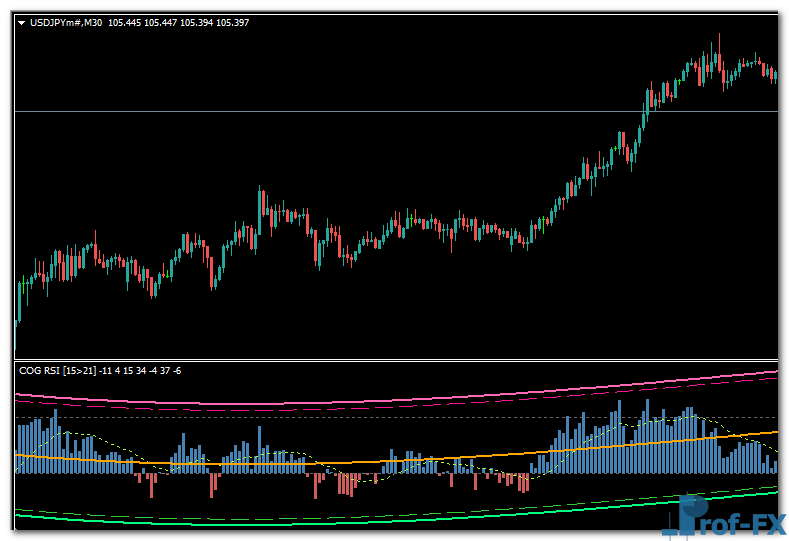The width and height of the screenshot is (789, 541).
Task: Open the chart dropdown arrow beside USDJPYm#
Action: click(22, 22)
